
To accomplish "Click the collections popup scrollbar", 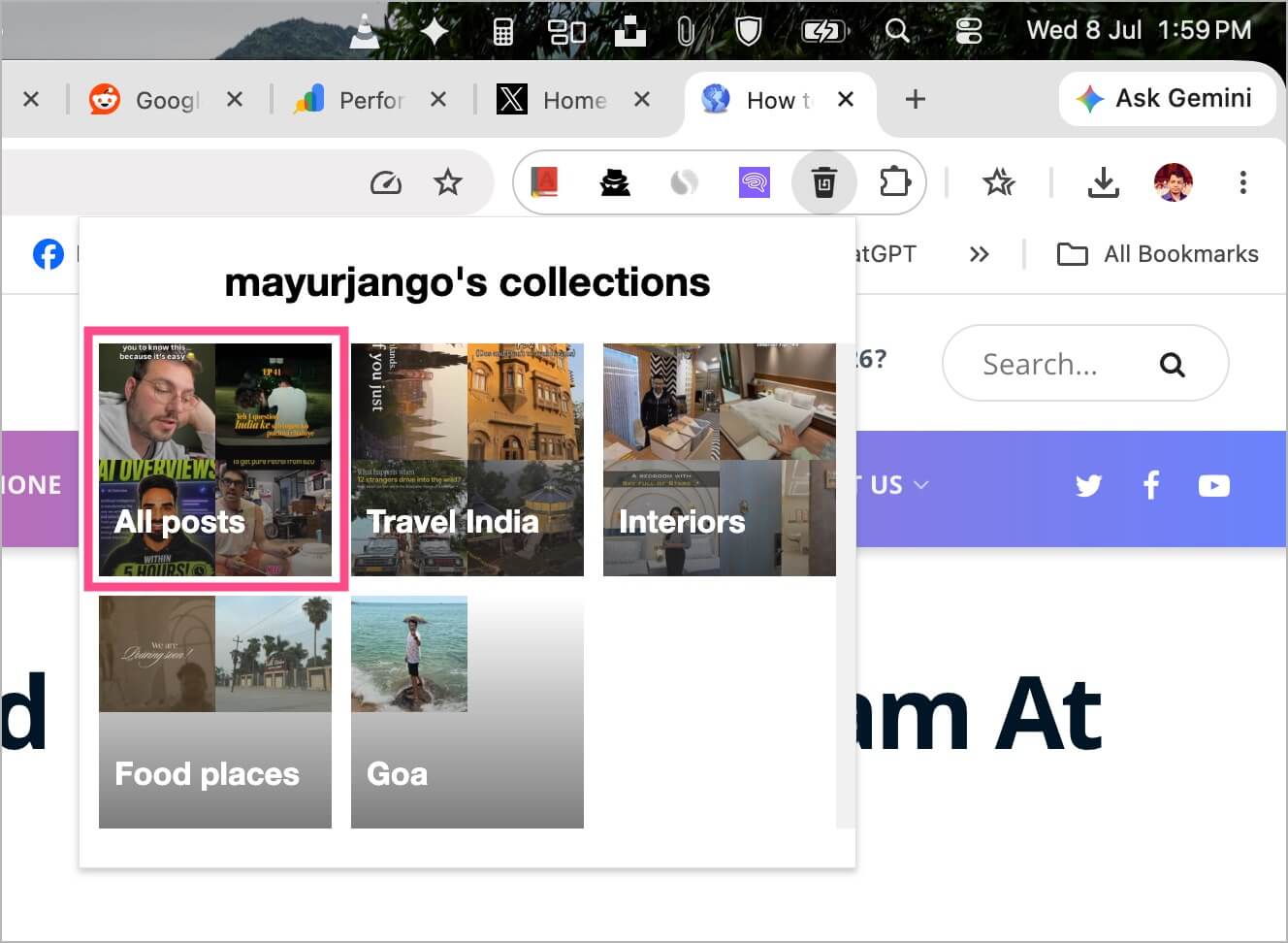I will point(846,586).
